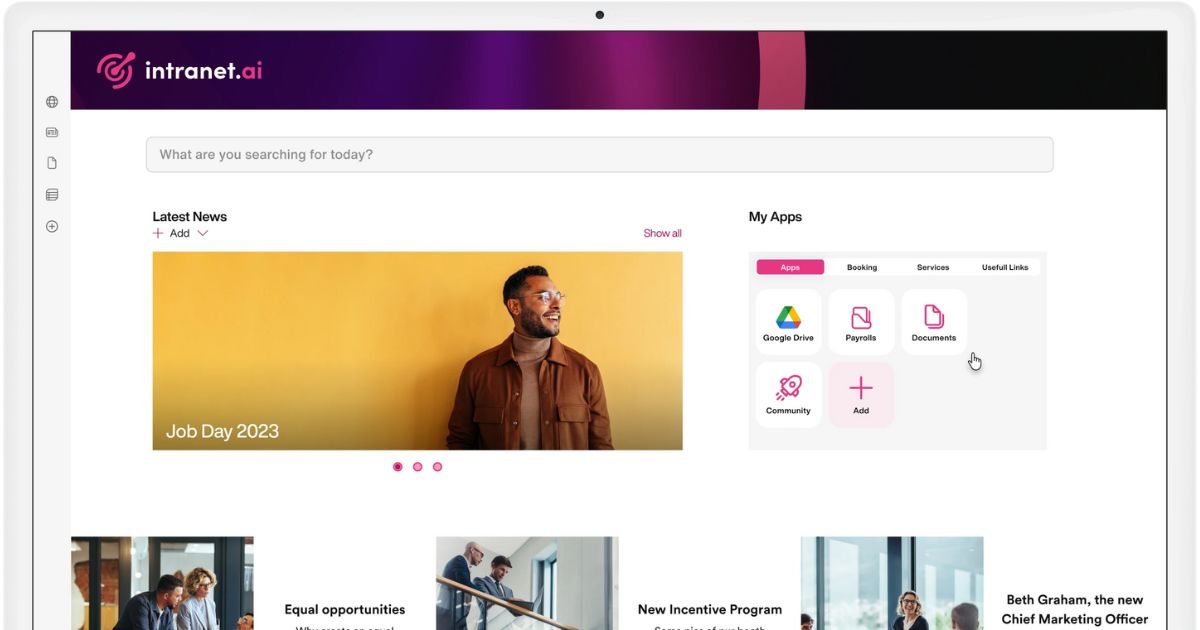Jump to the third news carousel dot
This screenshot has width=1200, height=630.
pyautogui.click(x=437, y=467)
